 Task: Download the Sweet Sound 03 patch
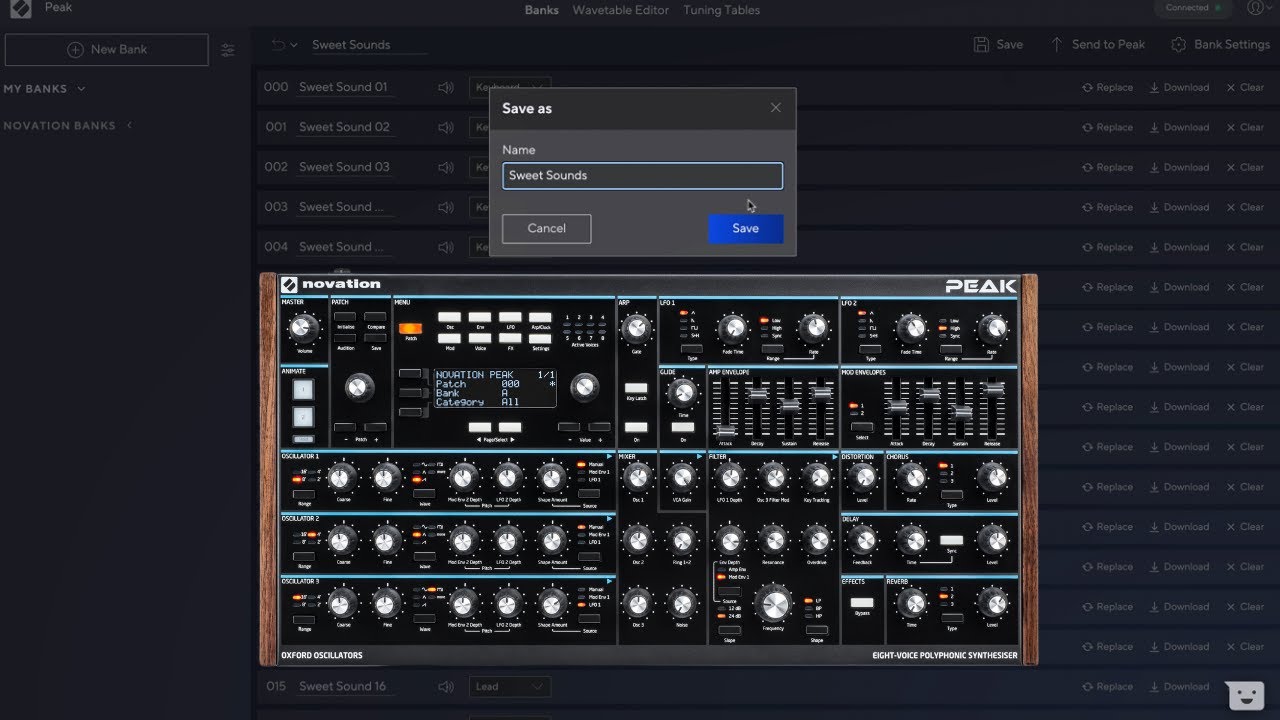click(x=1179, y=168)
